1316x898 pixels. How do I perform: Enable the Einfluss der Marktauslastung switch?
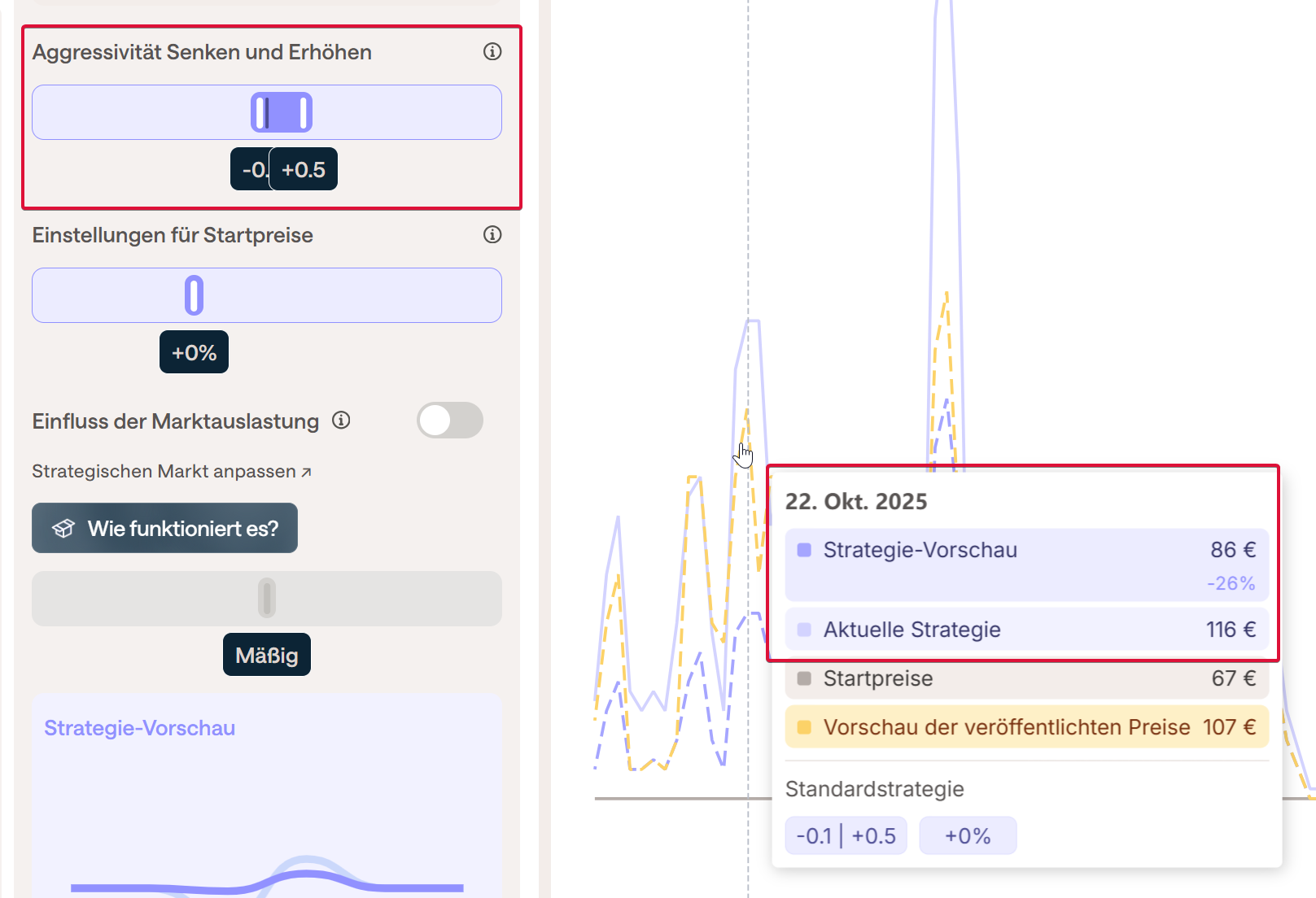point(449,421)
